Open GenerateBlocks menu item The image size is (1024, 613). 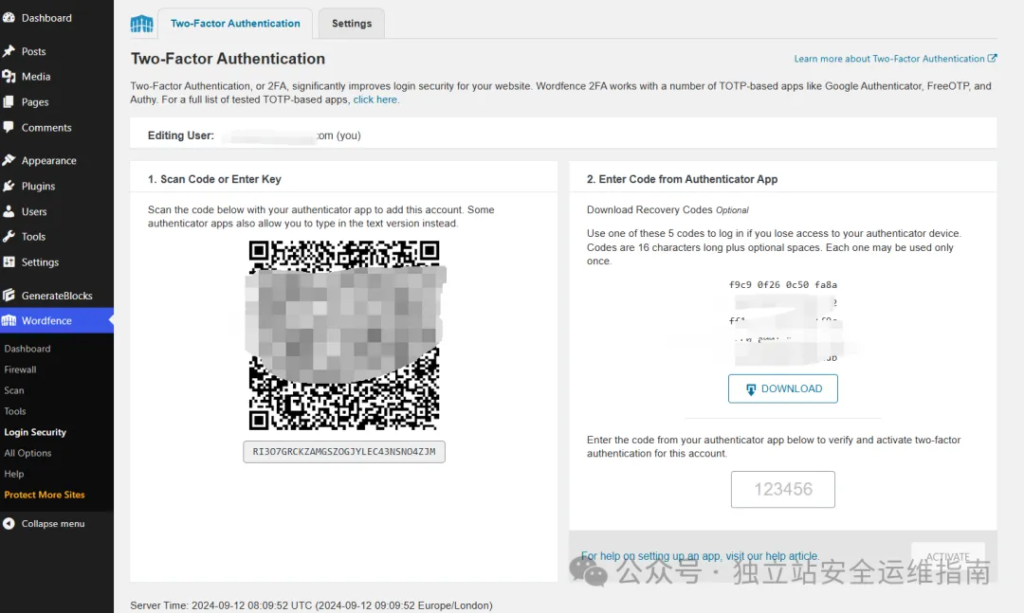[57, 295]
